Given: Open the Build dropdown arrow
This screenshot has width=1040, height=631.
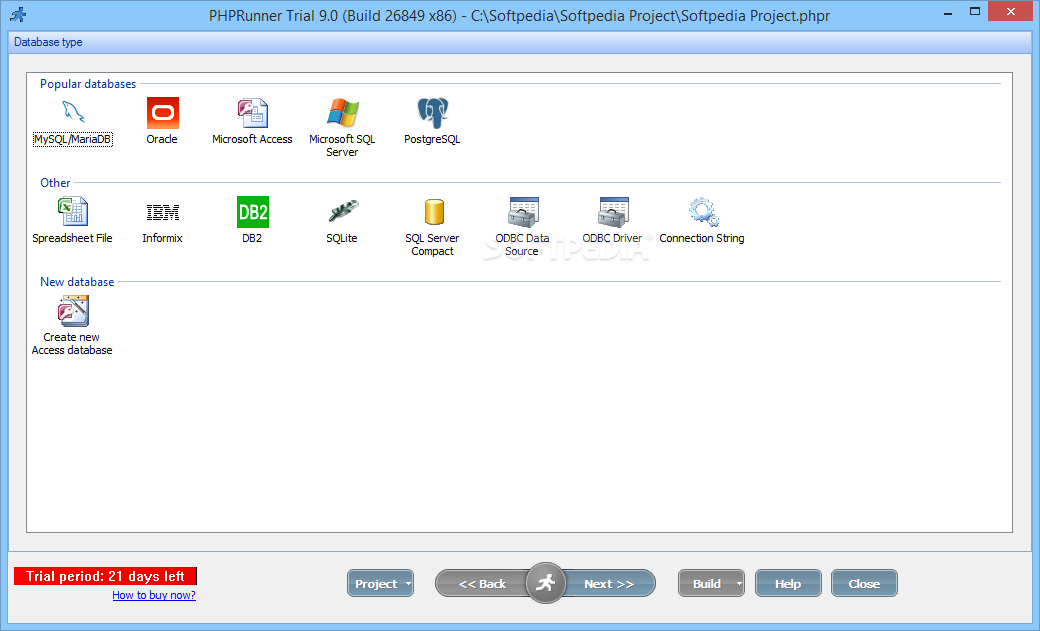Looking at the screenshot, I should (x=739, y=584).
